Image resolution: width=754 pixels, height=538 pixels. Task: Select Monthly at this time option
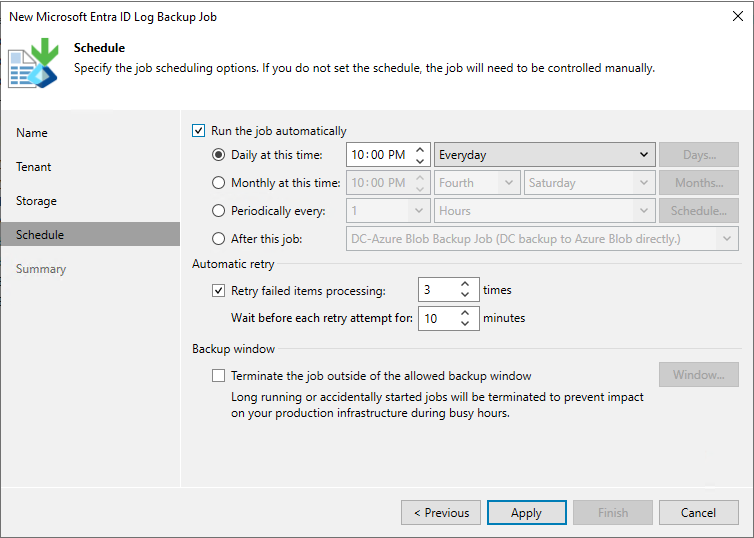coord(219,183)
